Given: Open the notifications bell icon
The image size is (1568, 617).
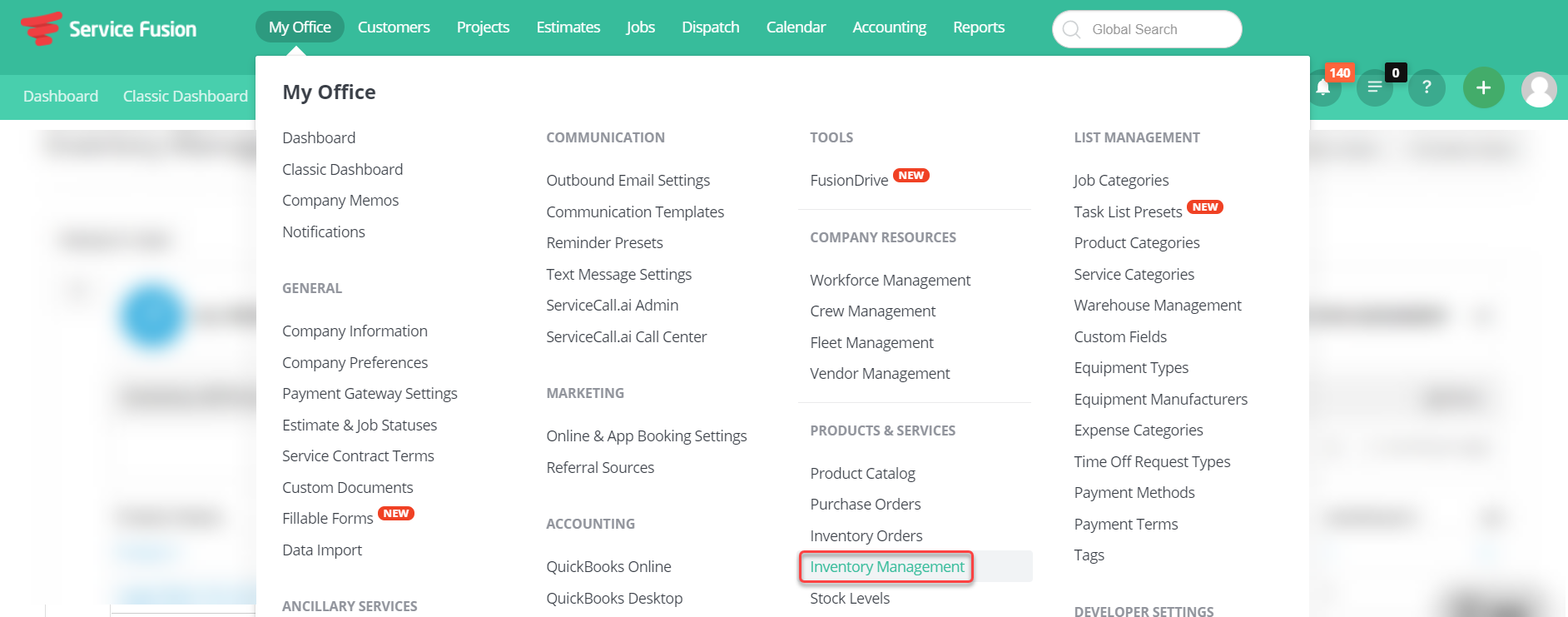Looking at the screenshot, I should (1323, 87).
